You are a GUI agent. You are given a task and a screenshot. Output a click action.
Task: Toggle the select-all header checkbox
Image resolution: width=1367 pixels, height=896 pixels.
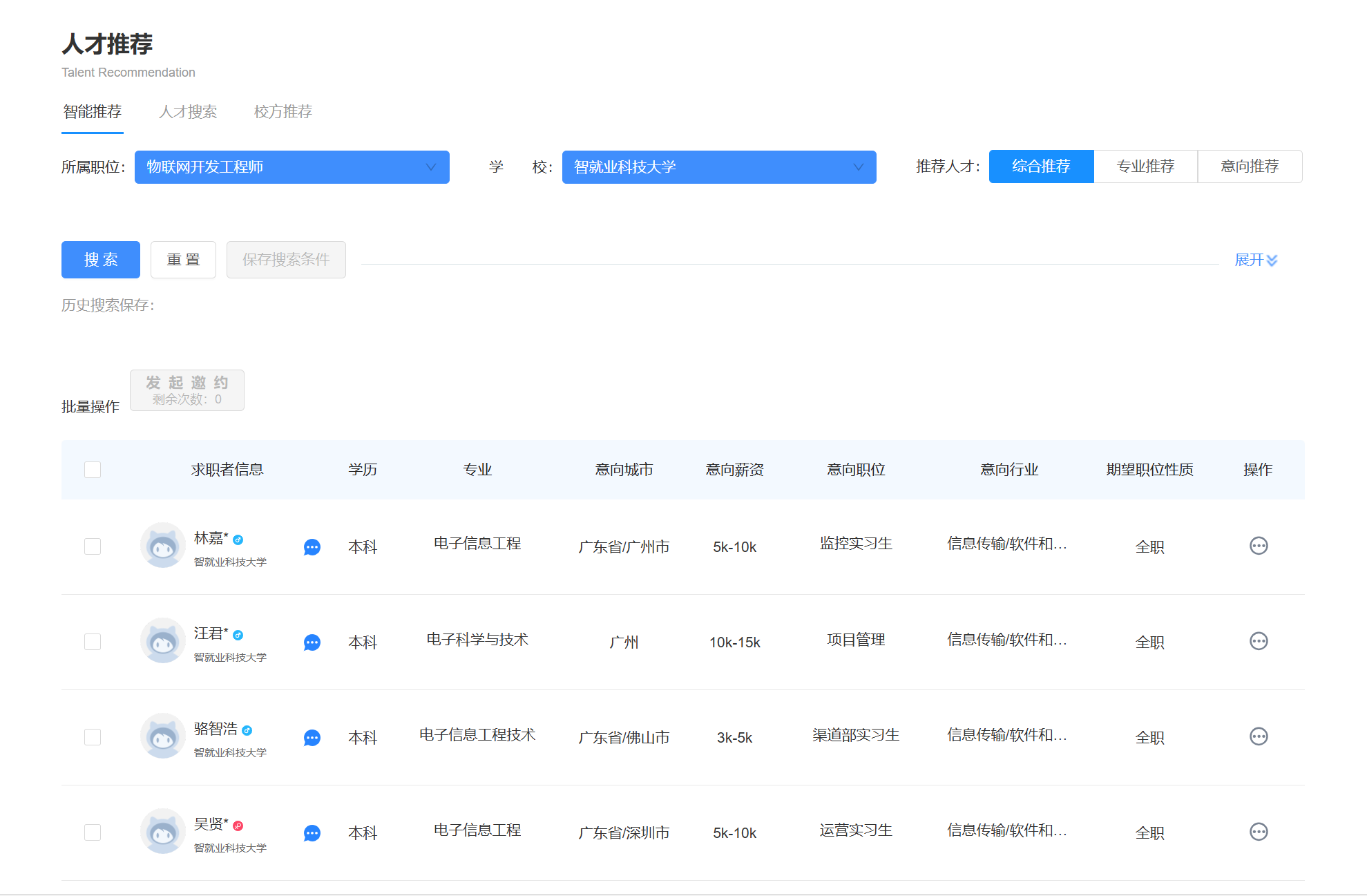(x=93, y=470)
